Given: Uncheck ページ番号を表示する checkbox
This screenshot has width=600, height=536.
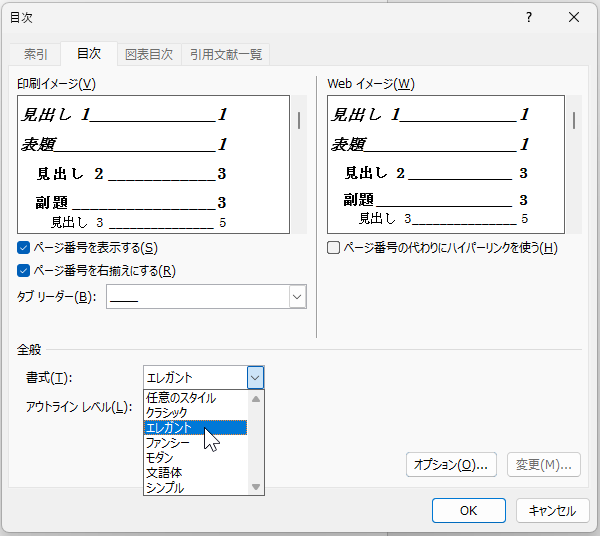Looking at the screenshot, I should coord(23,248).
